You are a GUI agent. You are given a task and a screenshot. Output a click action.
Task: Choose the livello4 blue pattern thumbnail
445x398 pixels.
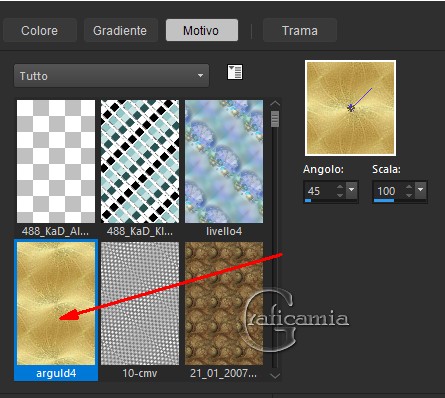click(224, 161)
